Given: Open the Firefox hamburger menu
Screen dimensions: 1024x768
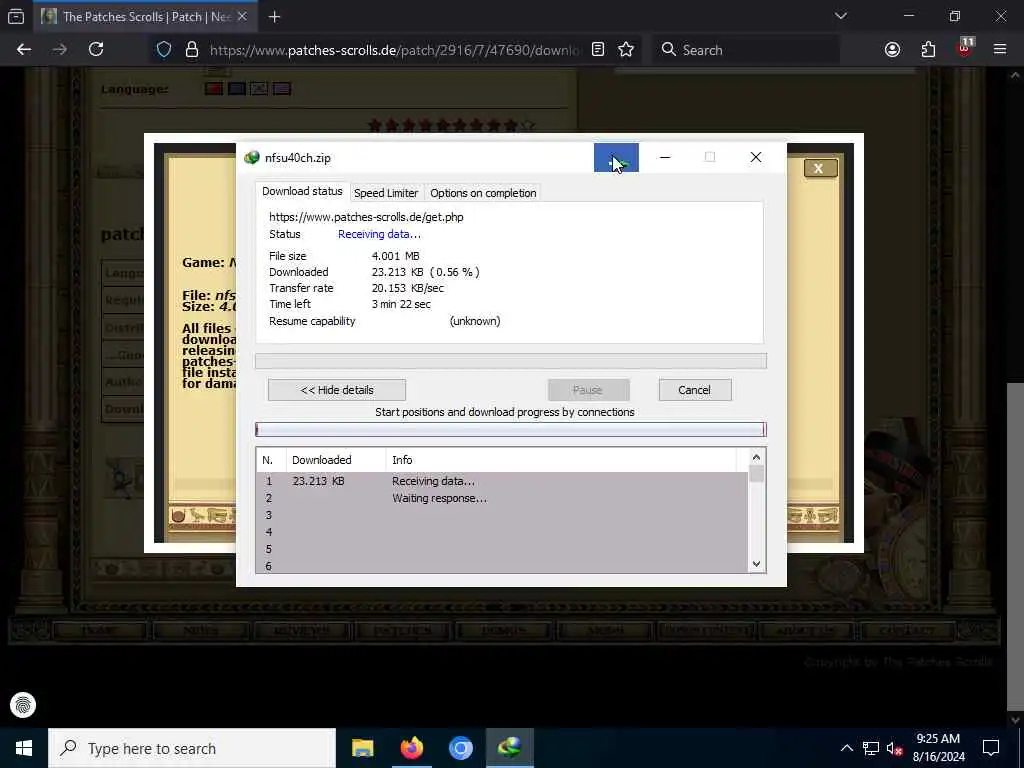Looking at the screenshot, I should [1000, 50].
